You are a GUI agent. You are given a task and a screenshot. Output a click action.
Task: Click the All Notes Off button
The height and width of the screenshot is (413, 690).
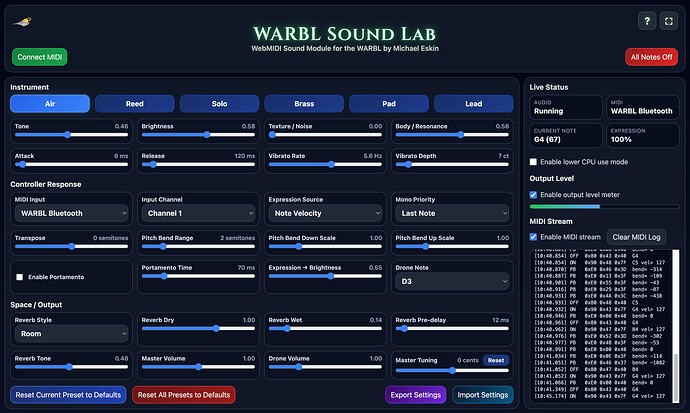651,57
